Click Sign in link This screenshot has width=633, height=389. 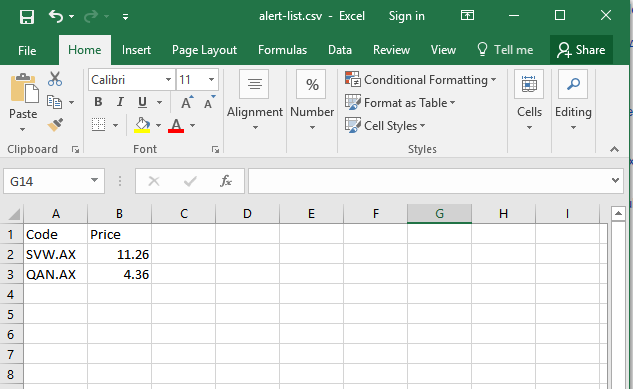coord(407,16)
